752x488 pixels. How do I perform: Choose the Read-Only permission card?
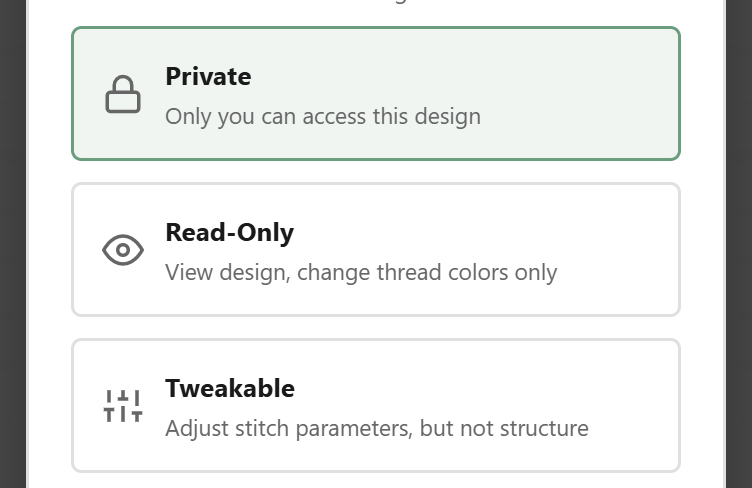coord(375,250)
